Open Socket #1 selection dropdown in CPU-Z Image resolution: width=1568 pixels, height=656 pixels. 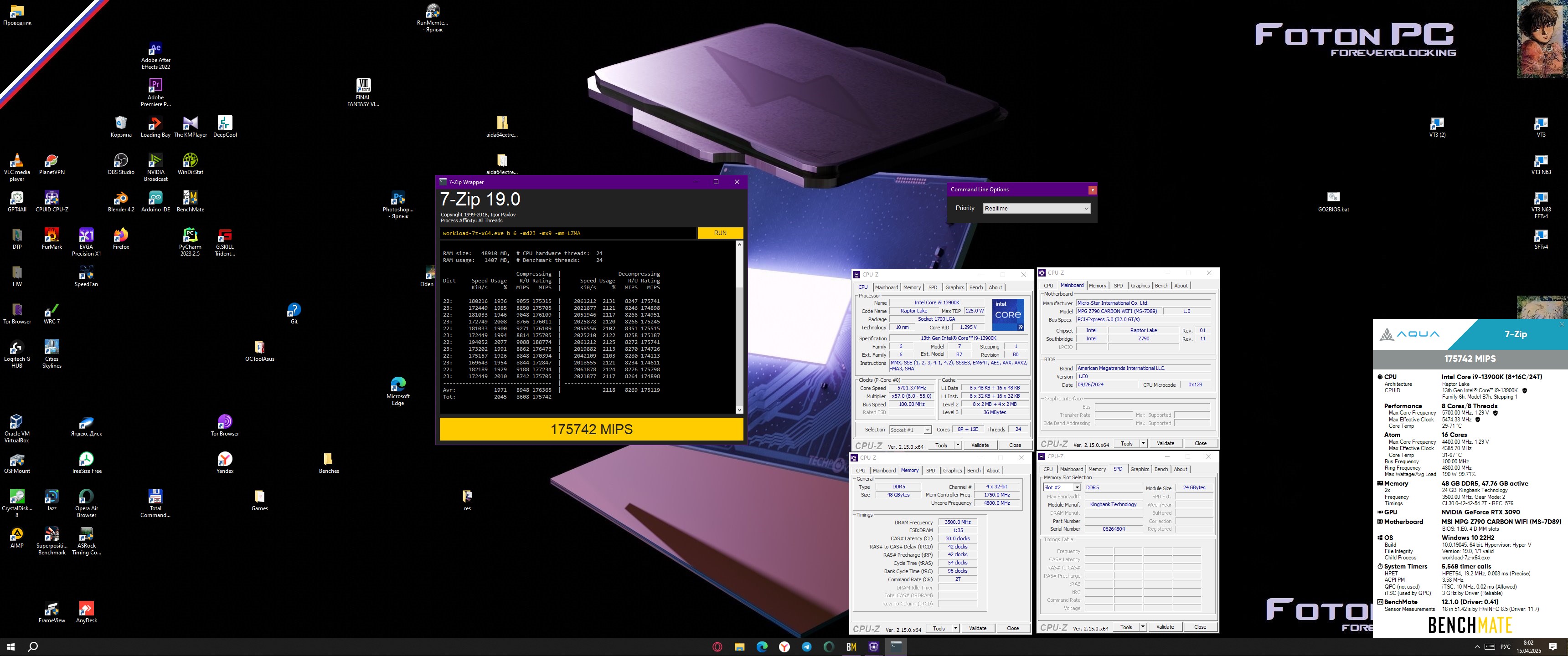point(910,430)
